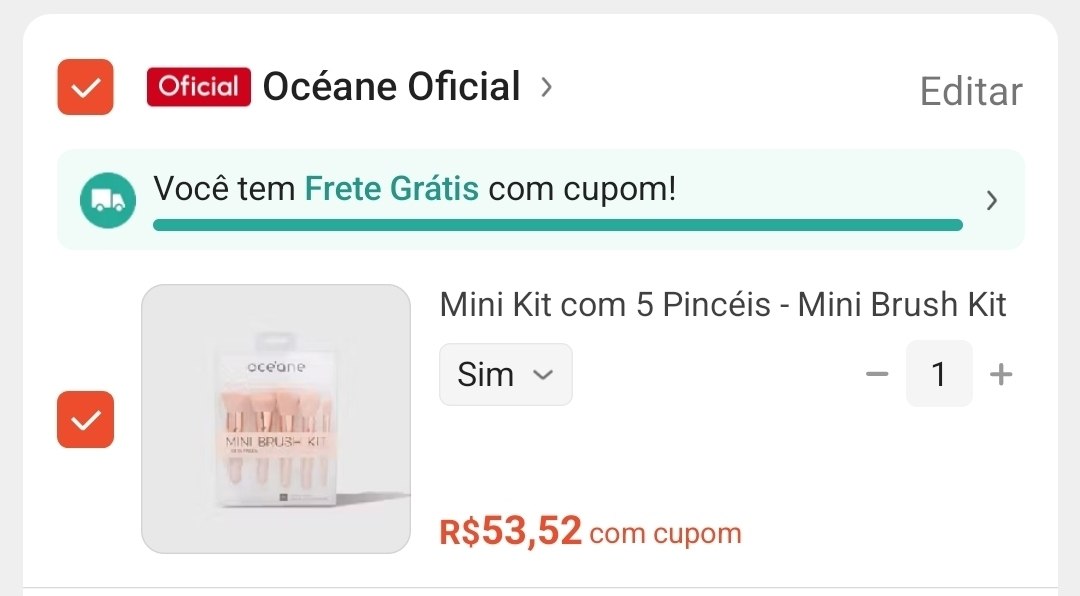
Task: Open the Mini Kit com 5 Pincéis product title
Action: click(722, 304)
